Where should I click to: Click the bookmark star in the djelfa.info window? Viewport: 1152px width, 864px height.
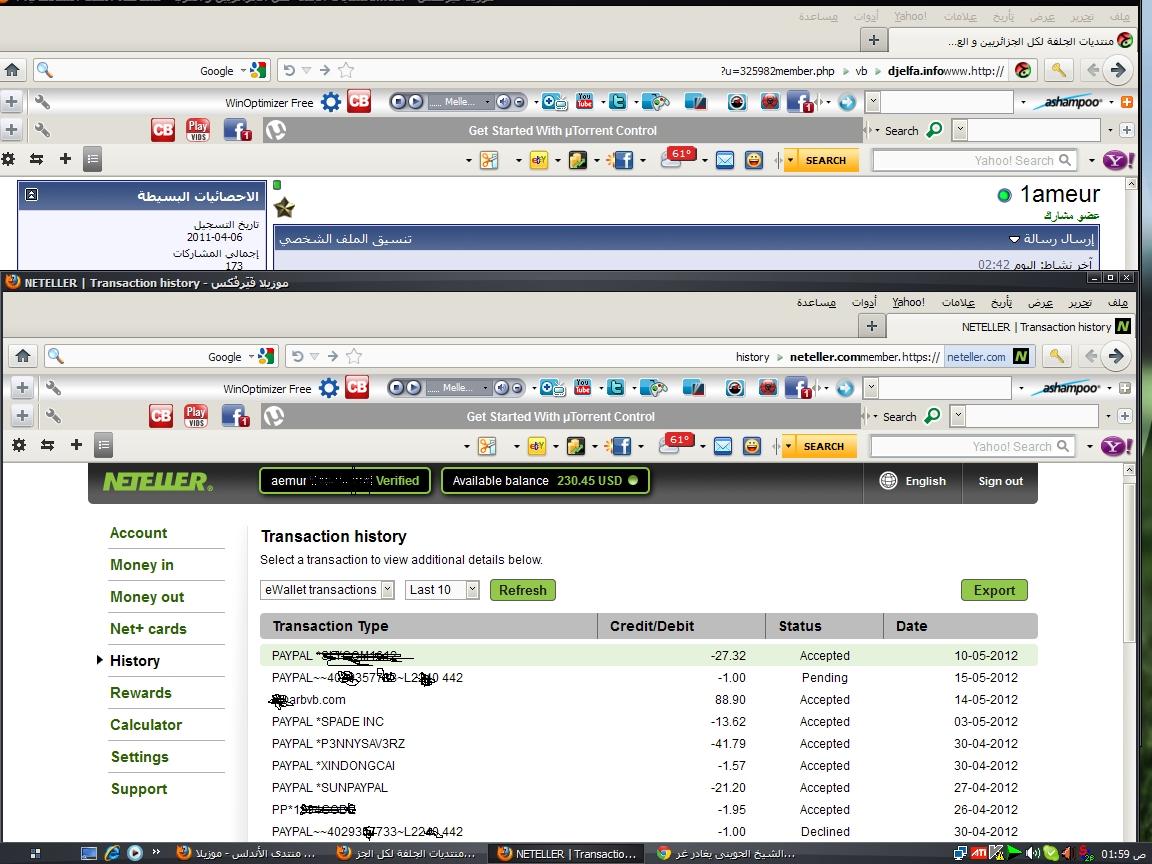[x=346, y=71]
